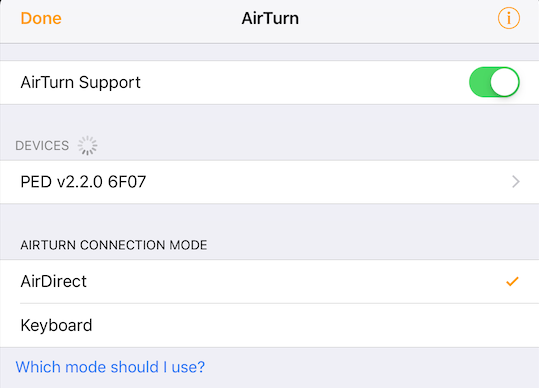Viewport: 539px width, 388px height.
Task: Click the orange checkmark next to AirDirect
Action: [512, 281]
